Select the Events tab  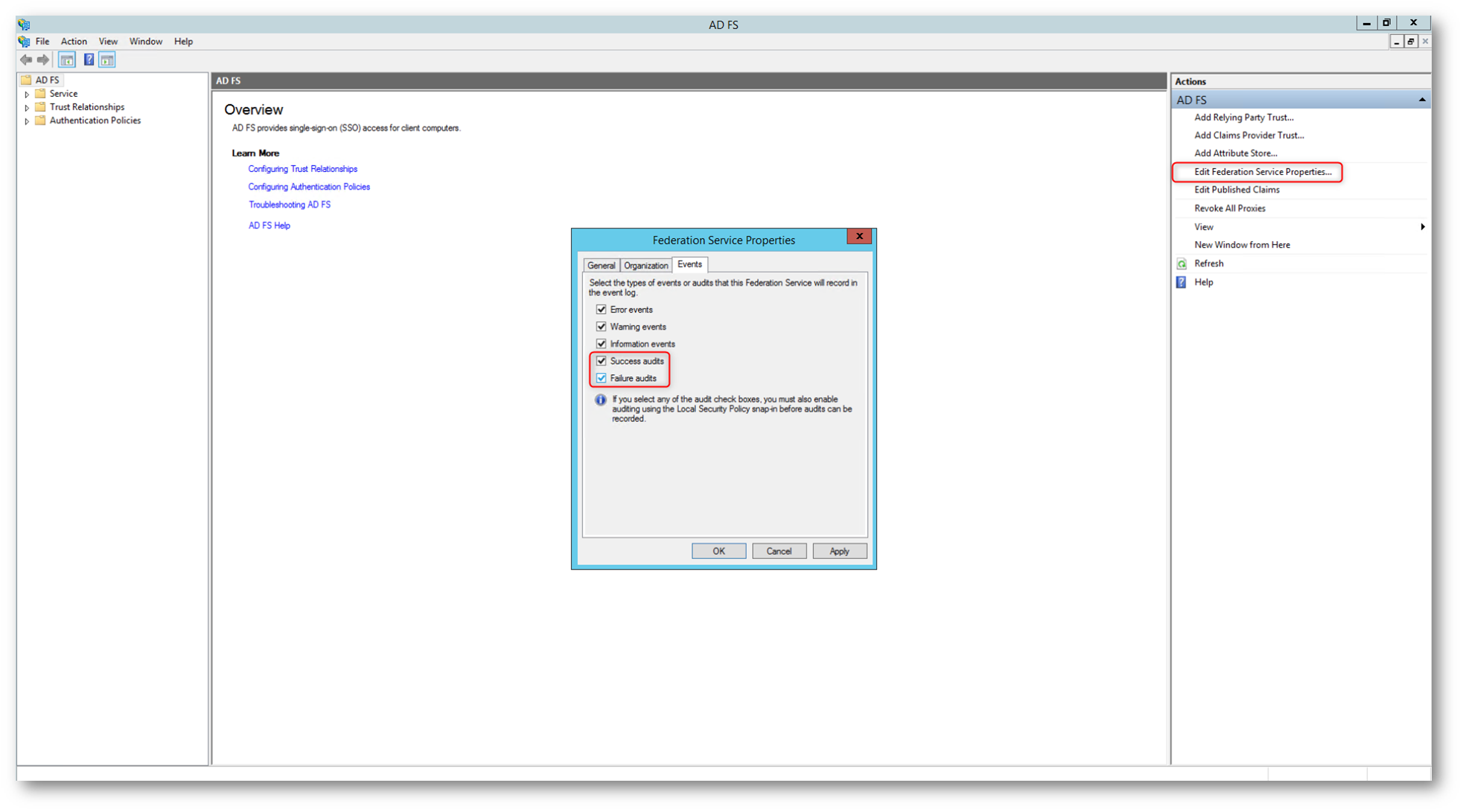[x=689, y=264]
